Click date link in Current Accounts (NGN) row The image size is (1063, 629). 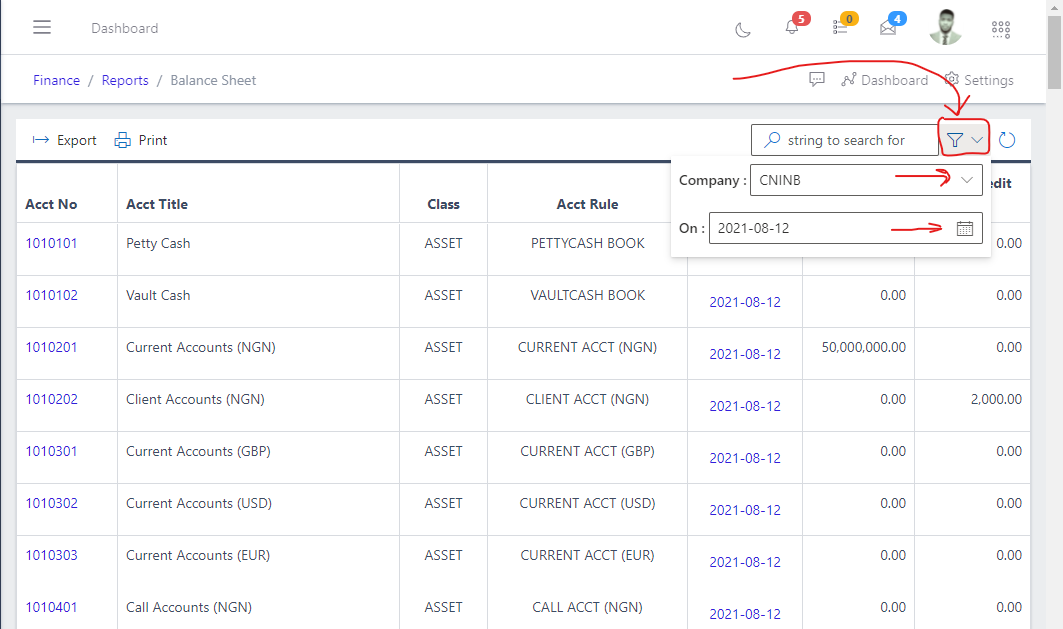[x=745, y=354]
